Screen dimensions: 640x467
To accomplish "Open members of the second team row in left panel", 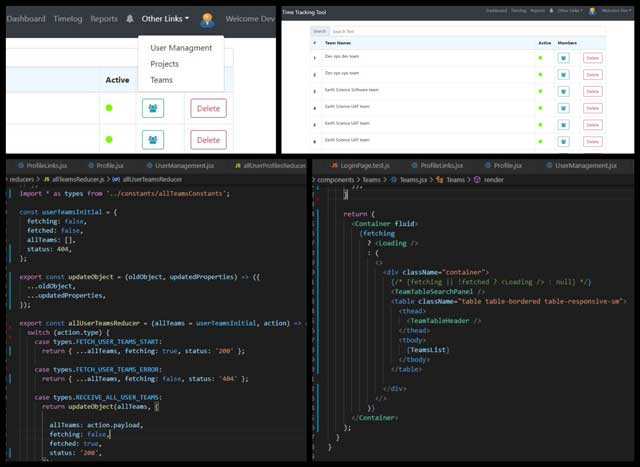I will click(153, 140).
